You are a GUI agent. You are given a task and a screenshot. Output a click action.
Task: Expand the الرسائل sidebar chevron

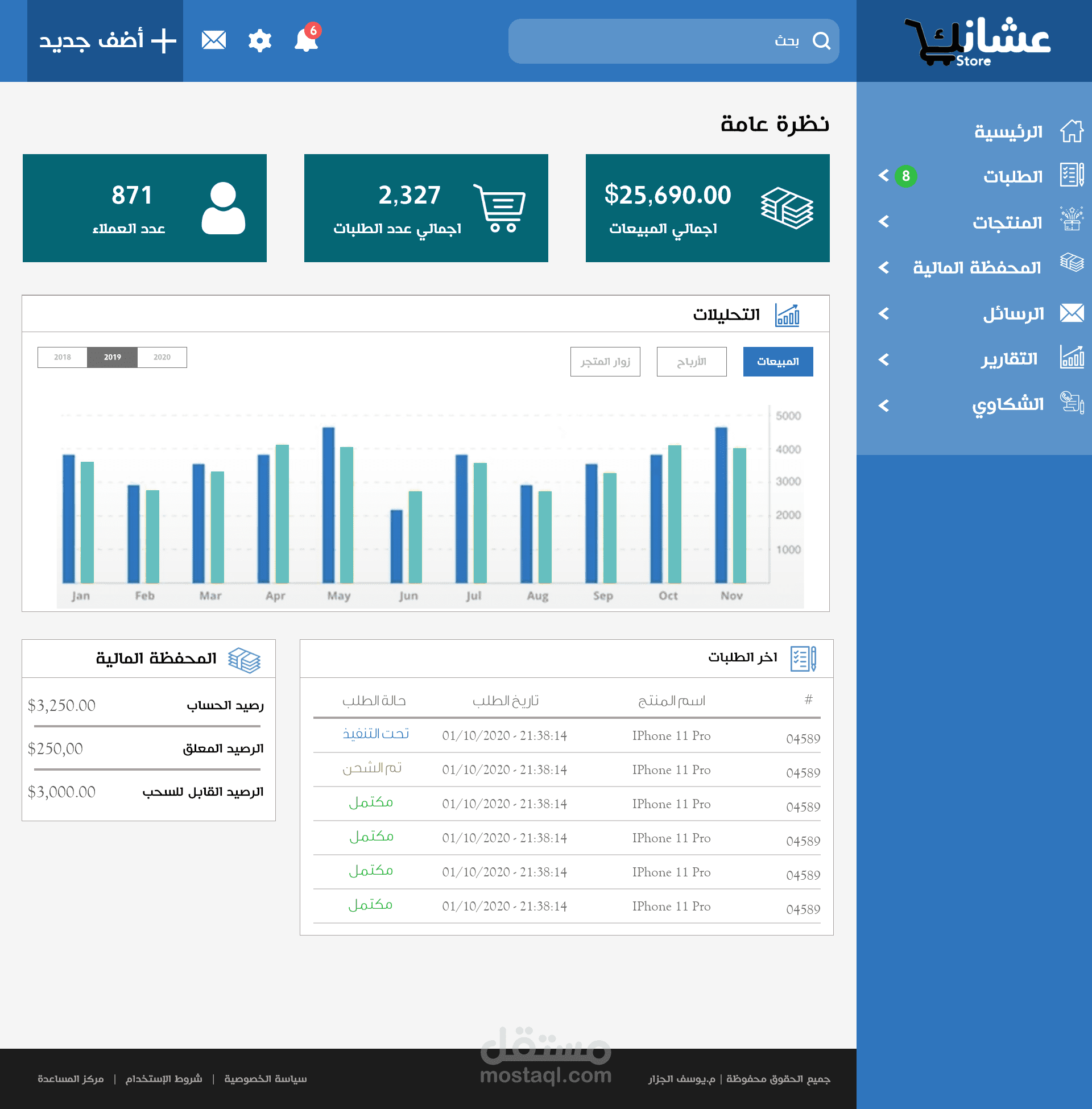[884, 314]
